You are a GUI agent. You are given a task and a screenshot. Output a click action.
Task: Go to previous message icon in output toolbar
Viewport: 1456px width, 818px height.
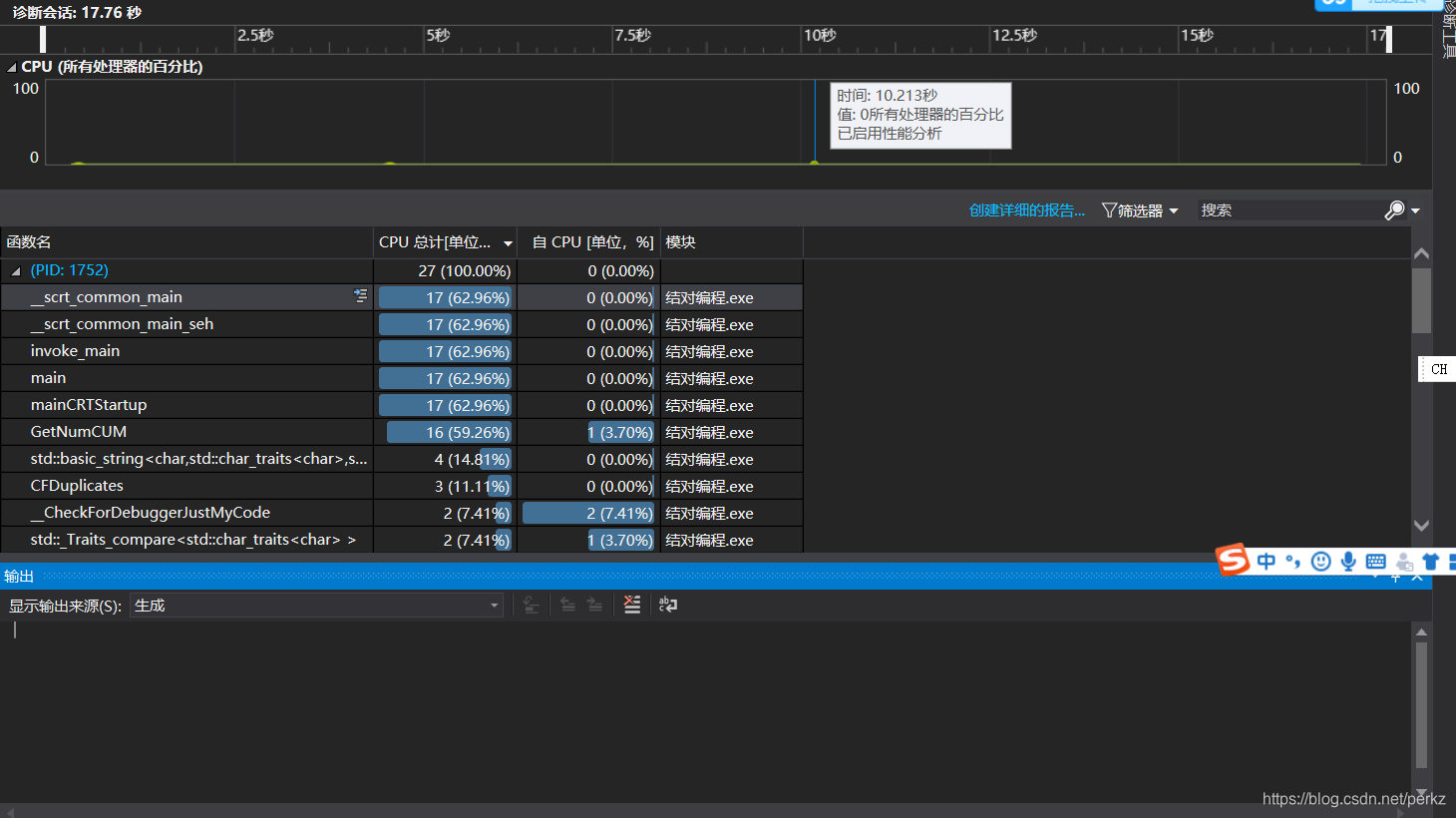(x=567, y=605)
